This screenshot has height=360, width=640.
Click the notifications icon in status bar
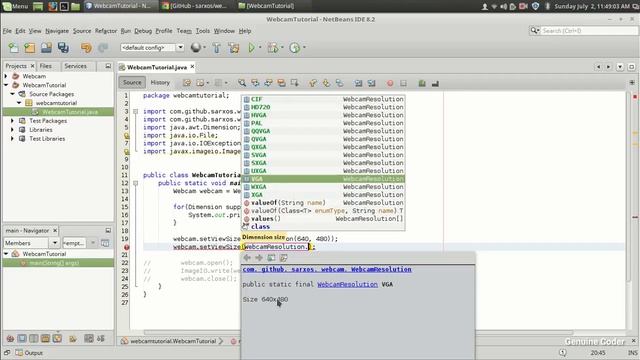(563, 352)
